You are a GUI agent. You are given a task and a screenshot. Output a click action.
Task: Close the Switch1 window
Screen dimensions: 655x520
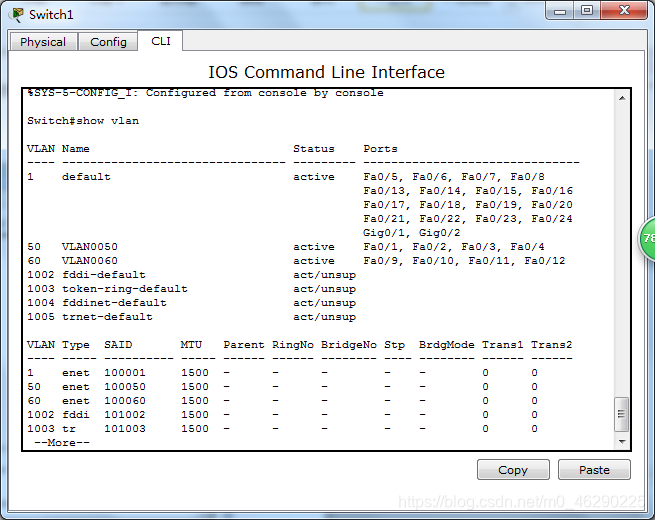tap(624, 11)
